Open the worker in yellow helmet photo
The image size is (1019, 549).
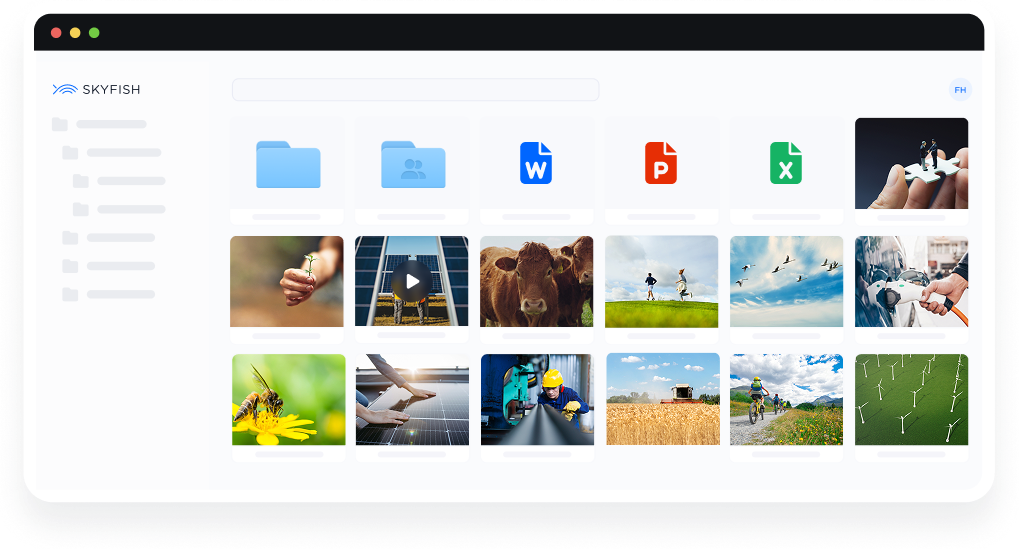(536, 399)
